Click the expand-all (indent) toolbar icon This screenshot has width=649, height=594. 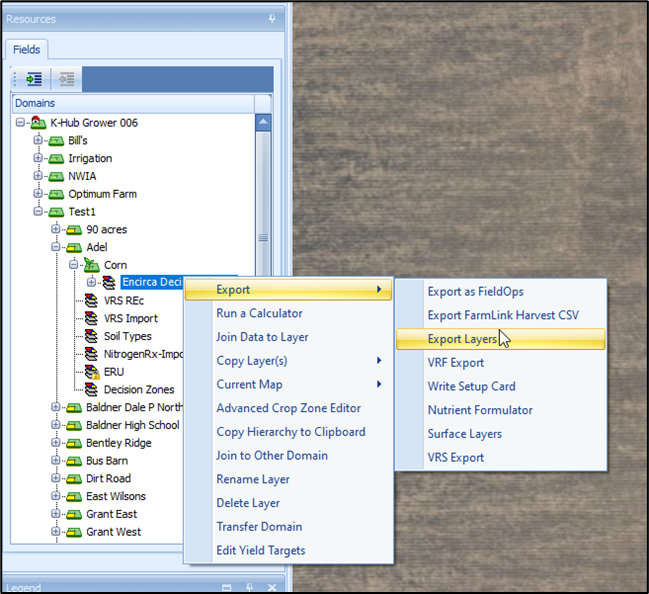34,79
